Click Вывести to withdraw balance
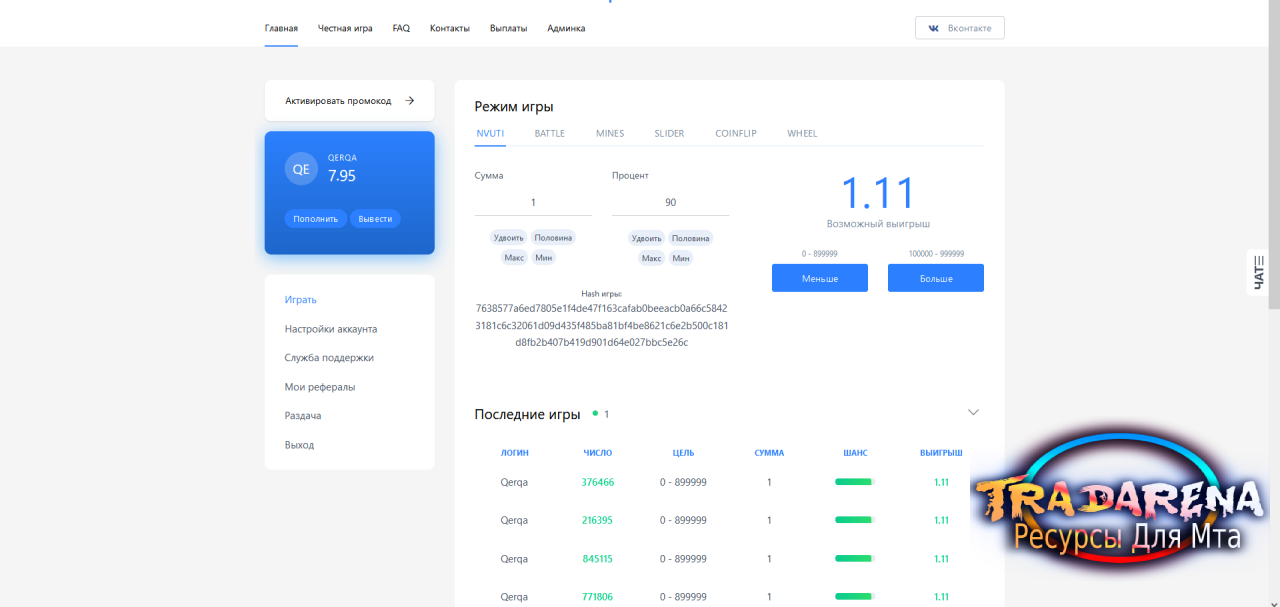 tap(375, 218)
